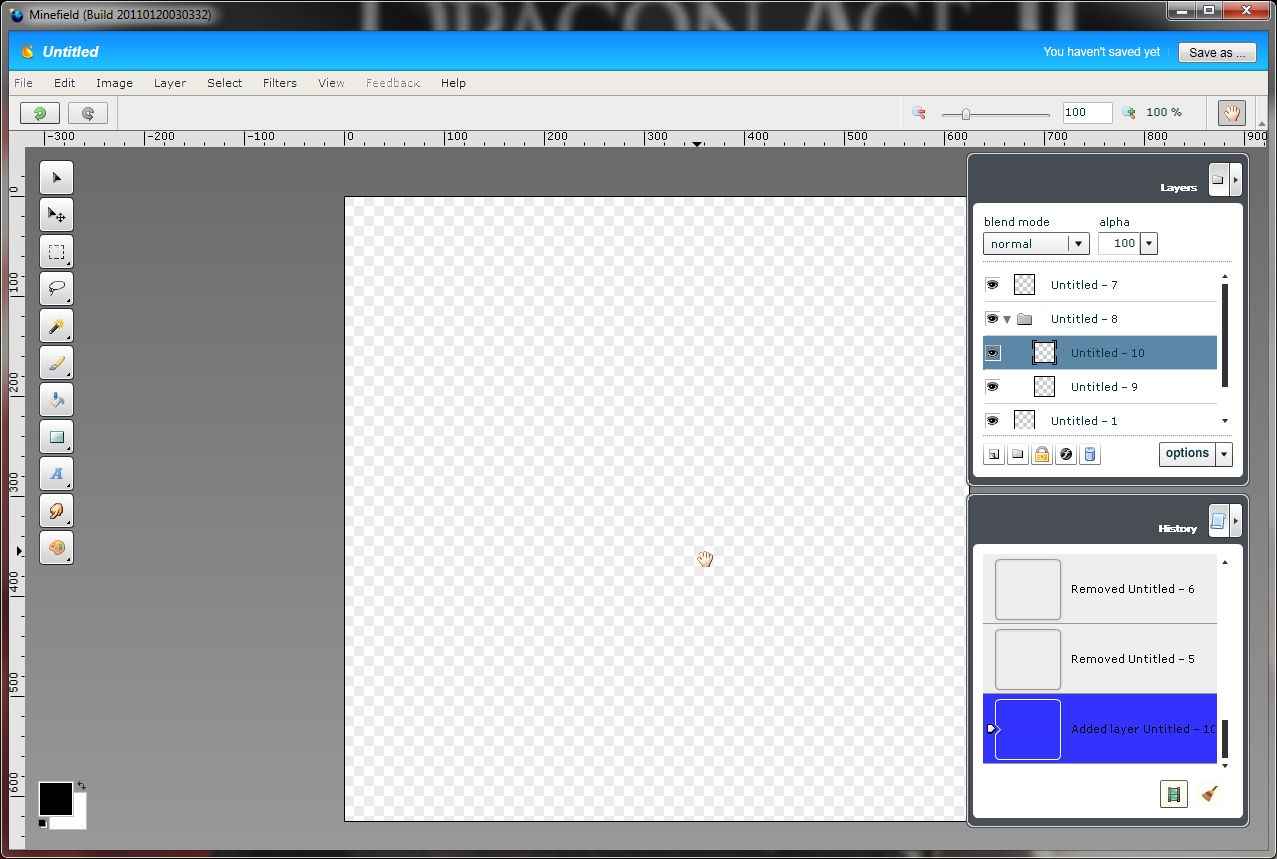Toggle visibility of Untitled – 9 layer
Viewport: 1277px width, 859px height.
click(x=992, y=387)
